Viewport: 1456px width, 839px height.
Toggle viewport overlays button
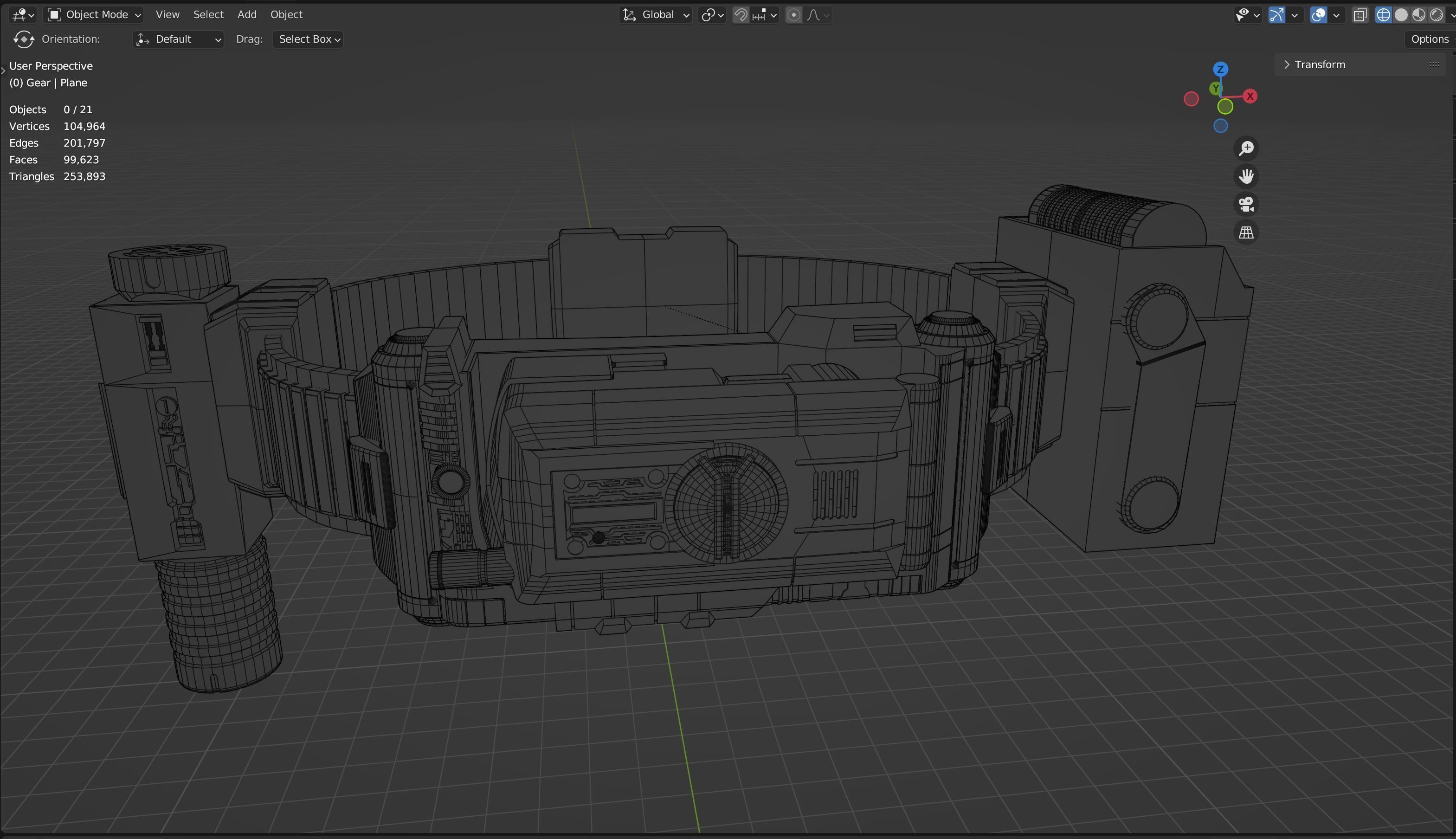pyautogui.click(x=1318, y=15)
